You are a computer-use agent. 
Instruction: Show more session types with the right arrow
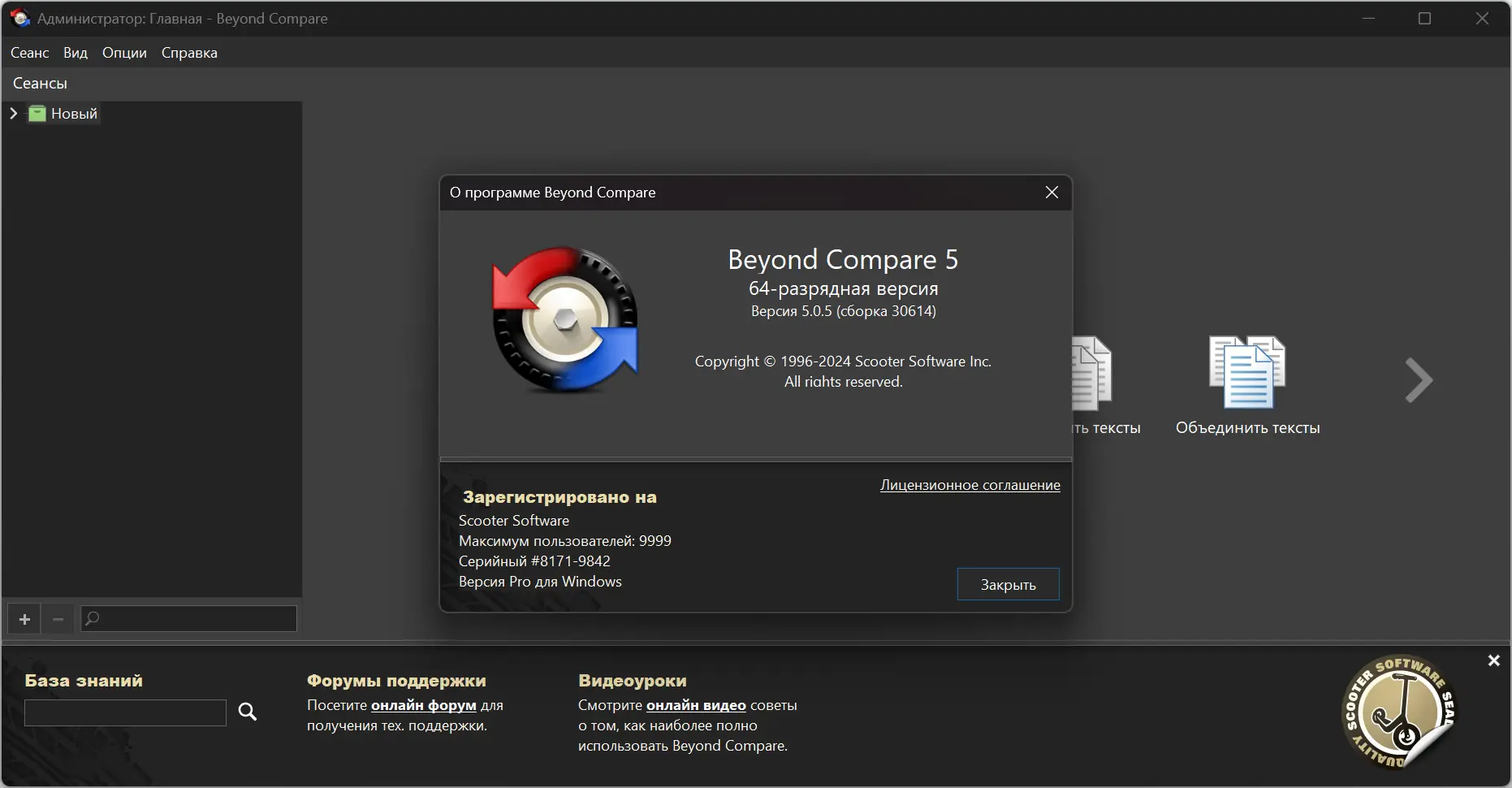coord(1418,379)
